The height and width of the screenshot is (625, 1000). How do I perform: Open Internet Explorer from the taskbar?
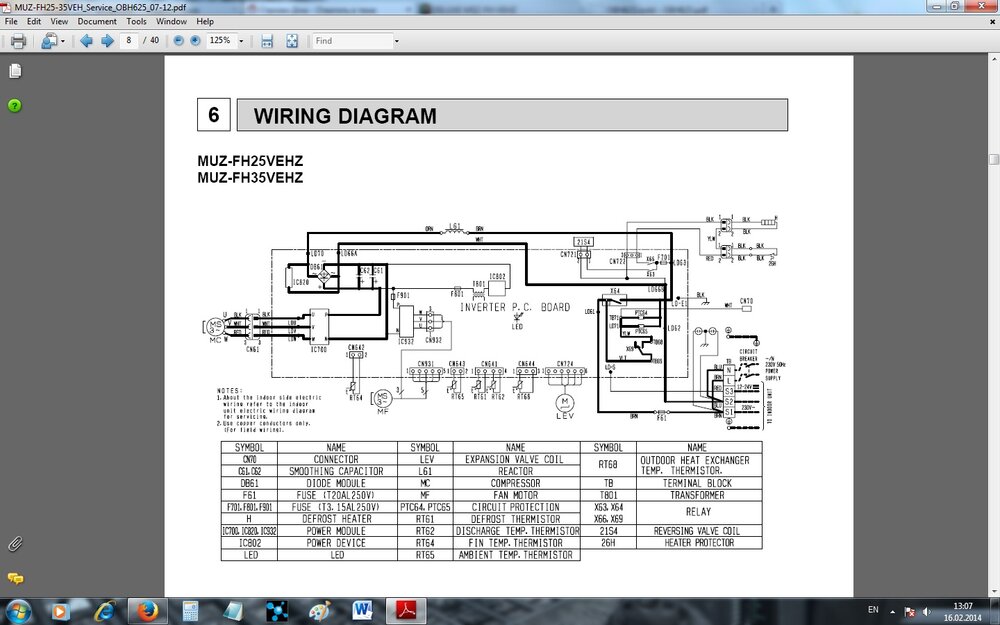tap(104, 612)
